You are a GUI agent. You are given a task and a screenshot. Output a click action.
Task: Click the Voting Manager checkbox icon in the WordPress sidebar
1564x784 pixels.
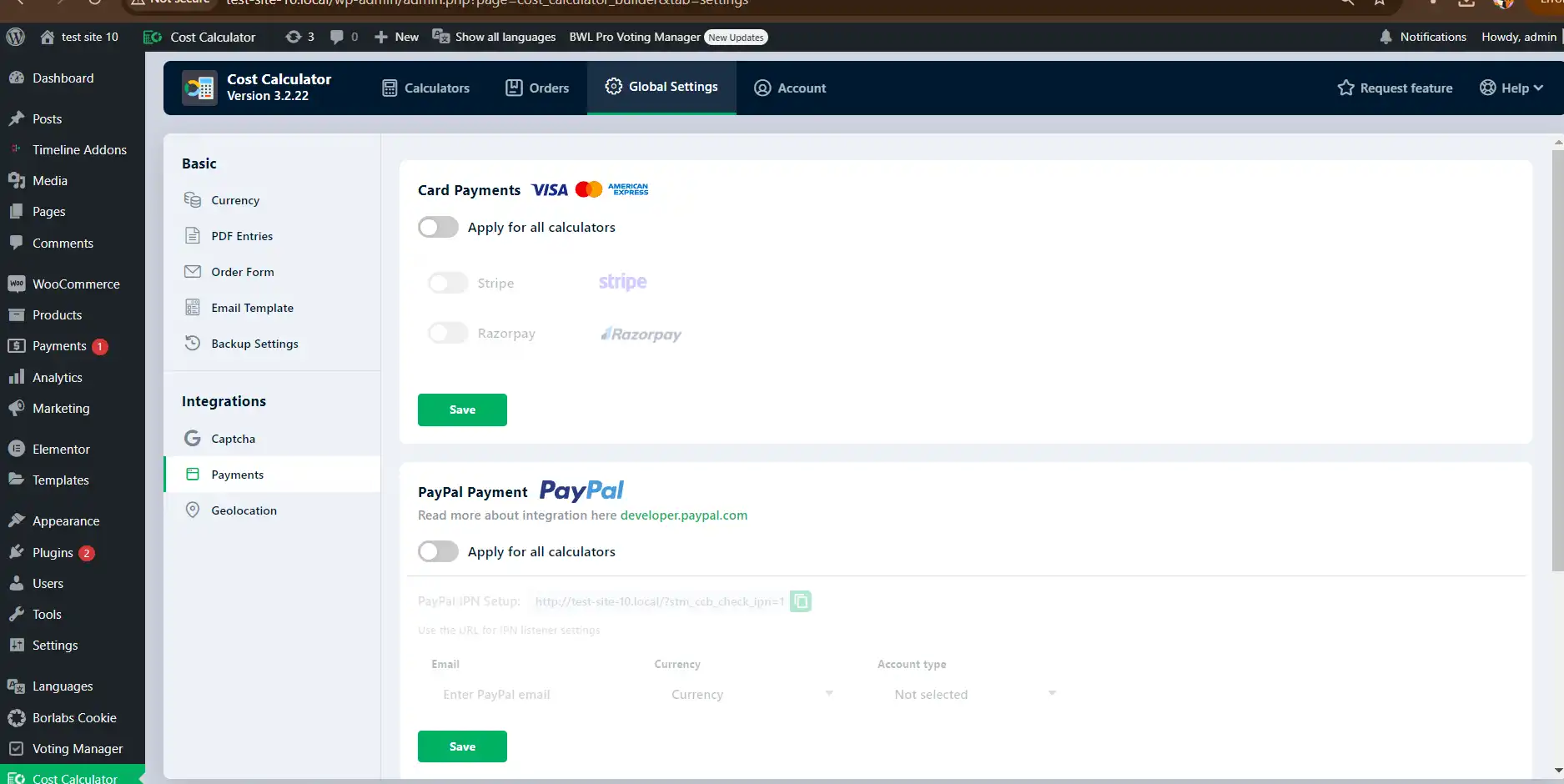[17, 748]
